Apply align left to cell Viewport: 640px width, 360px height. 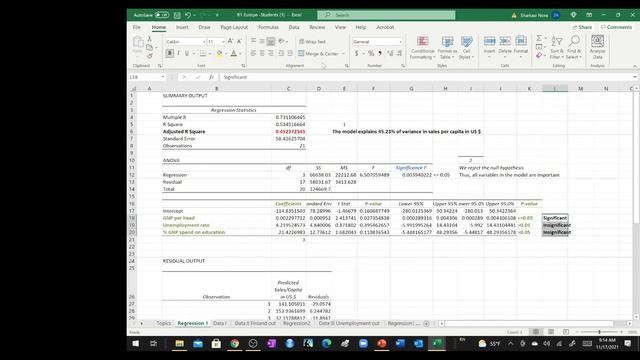[x=253, y=53]
